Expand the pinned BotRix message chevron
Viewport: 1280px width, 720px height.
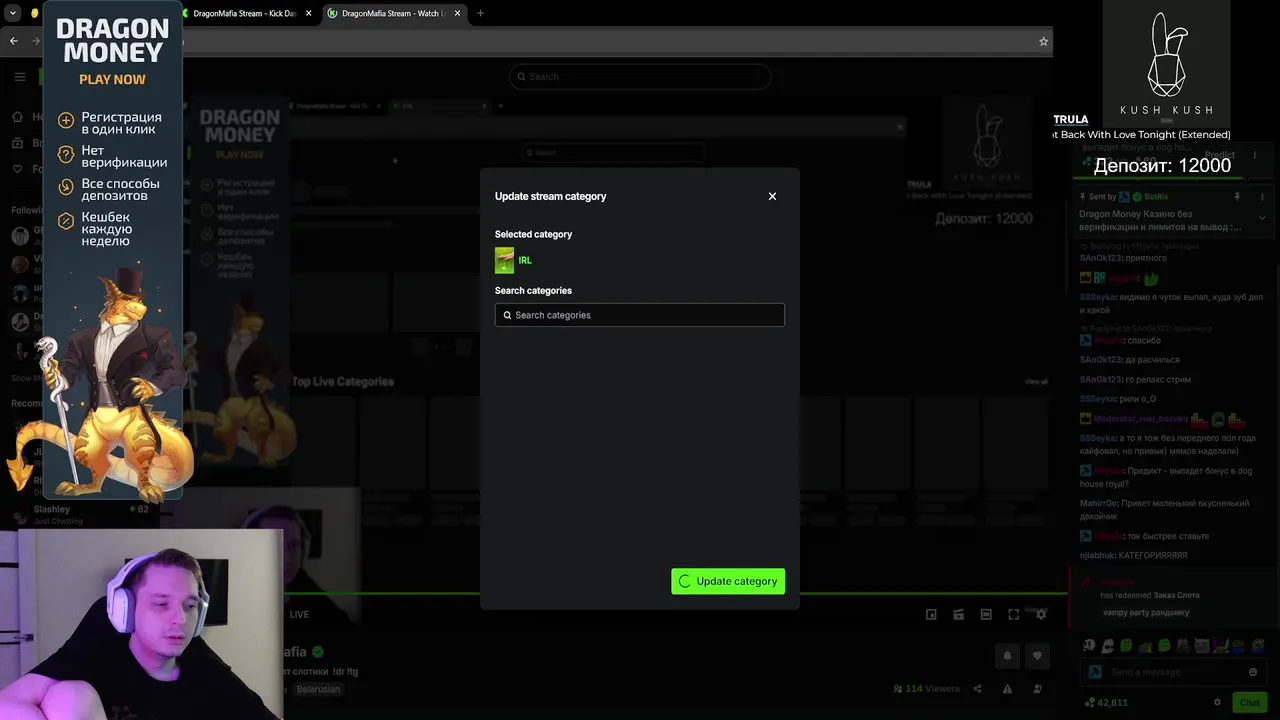click(x=1262, y=218)
